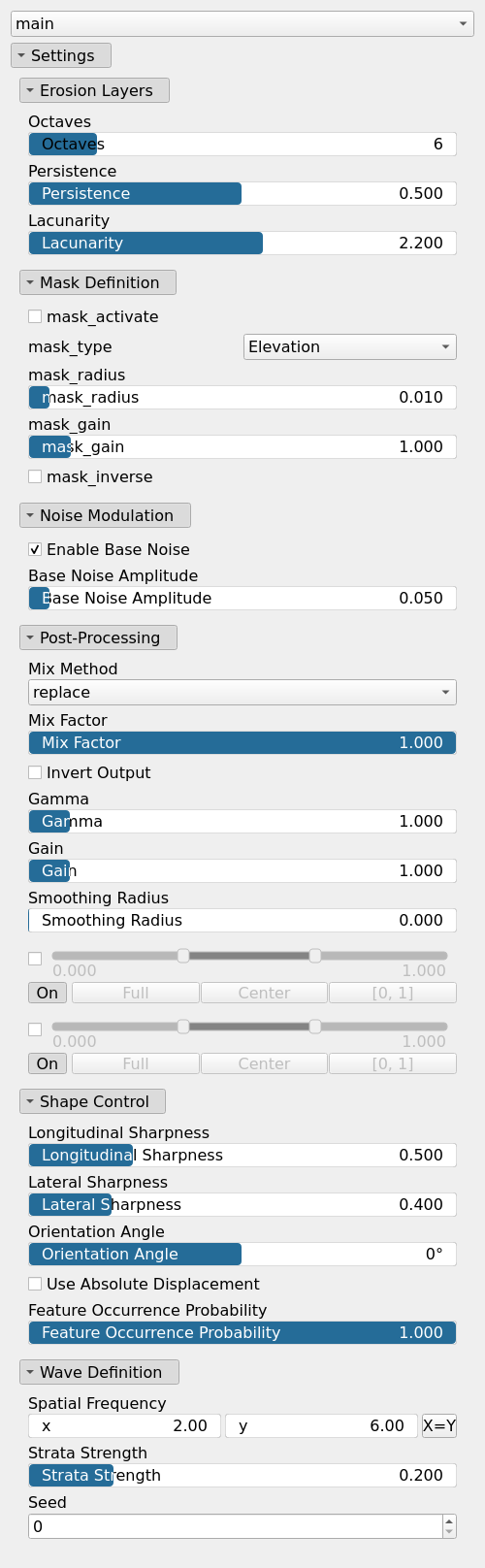485x1568 pixels.
Task: Click the Lacunarity slider bar
Action: coord(242,243)
